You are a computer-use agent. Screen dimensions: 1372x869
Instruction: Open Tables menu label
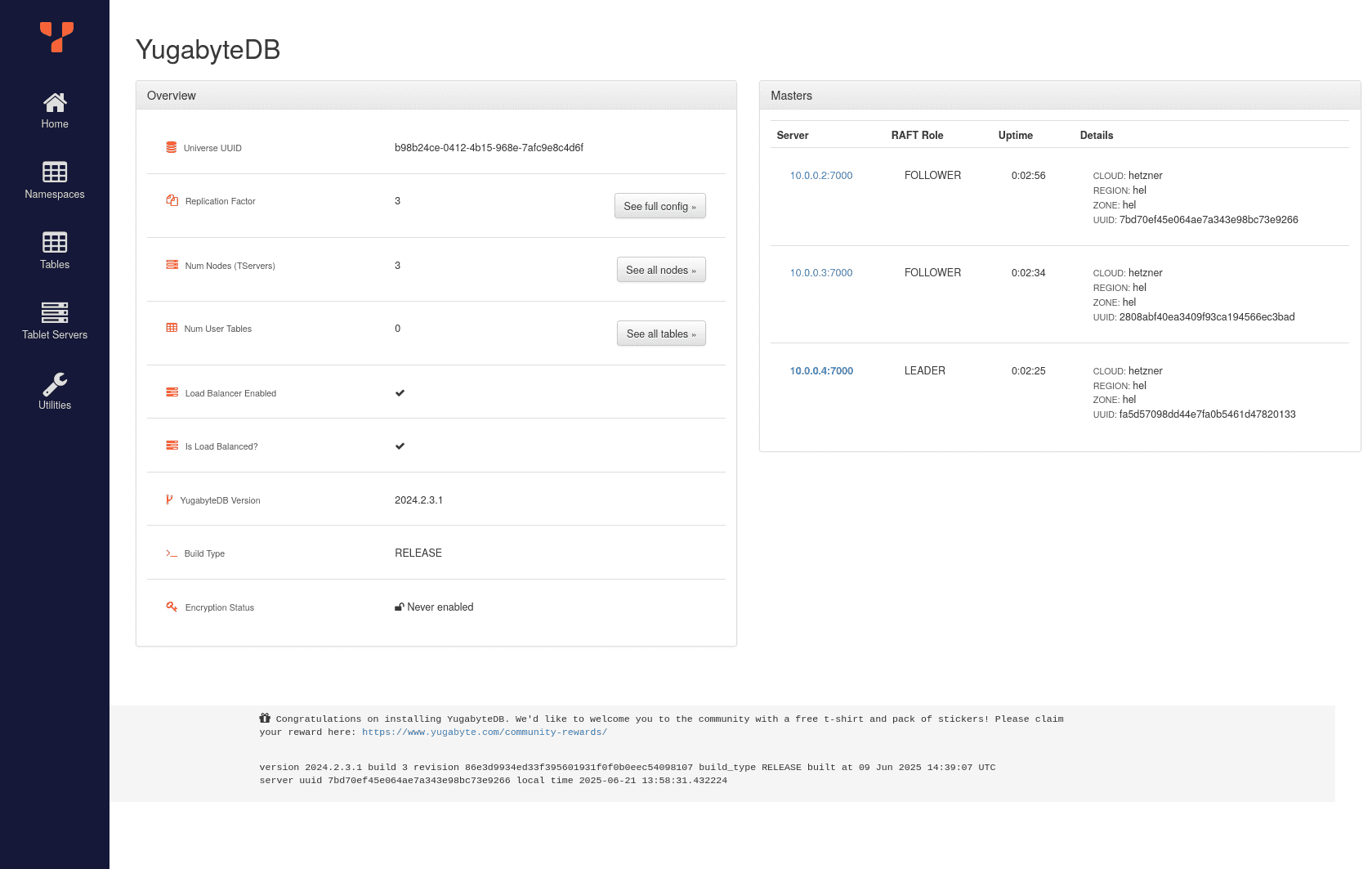click(55, 265)
